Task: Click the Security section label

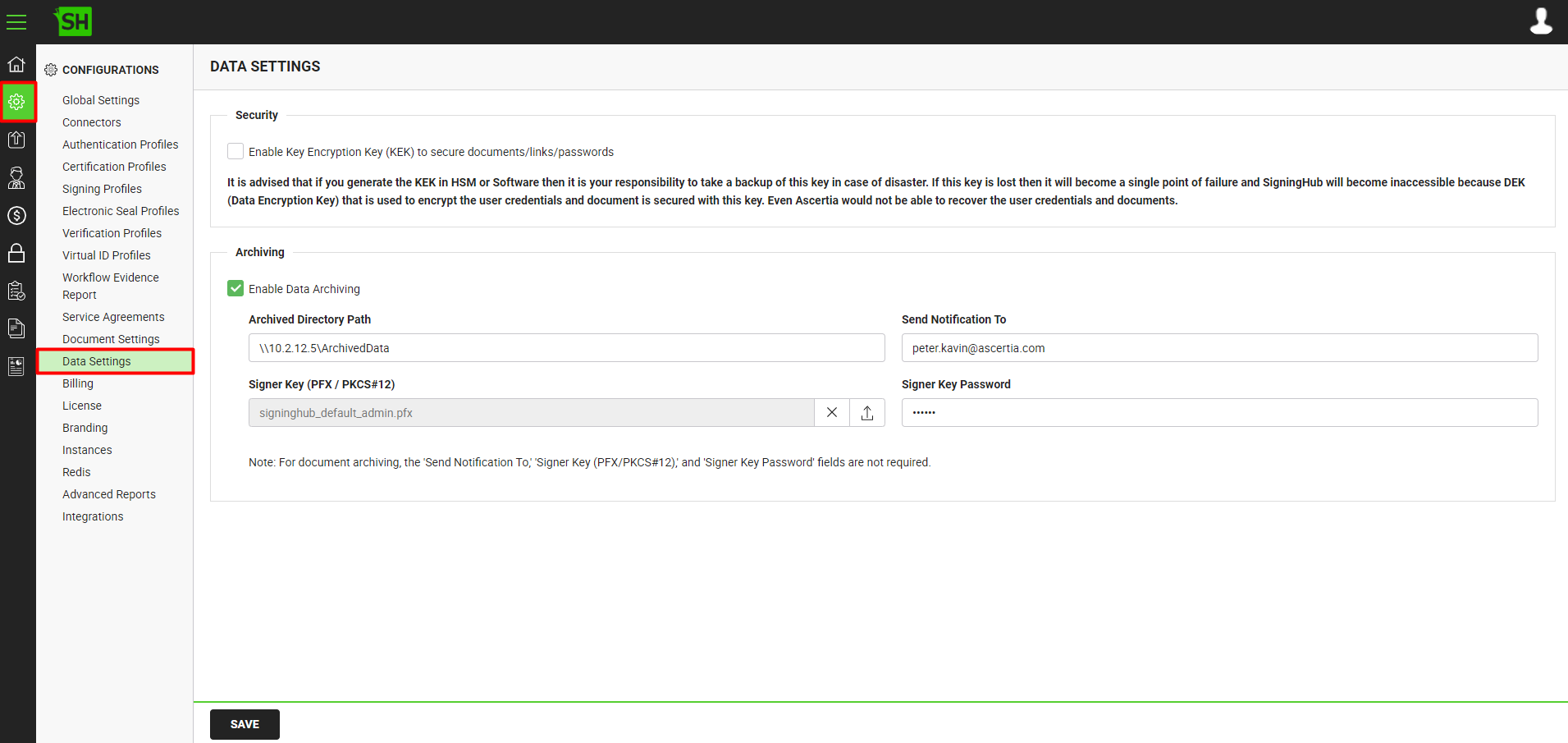Action: (x=257, y=115)
